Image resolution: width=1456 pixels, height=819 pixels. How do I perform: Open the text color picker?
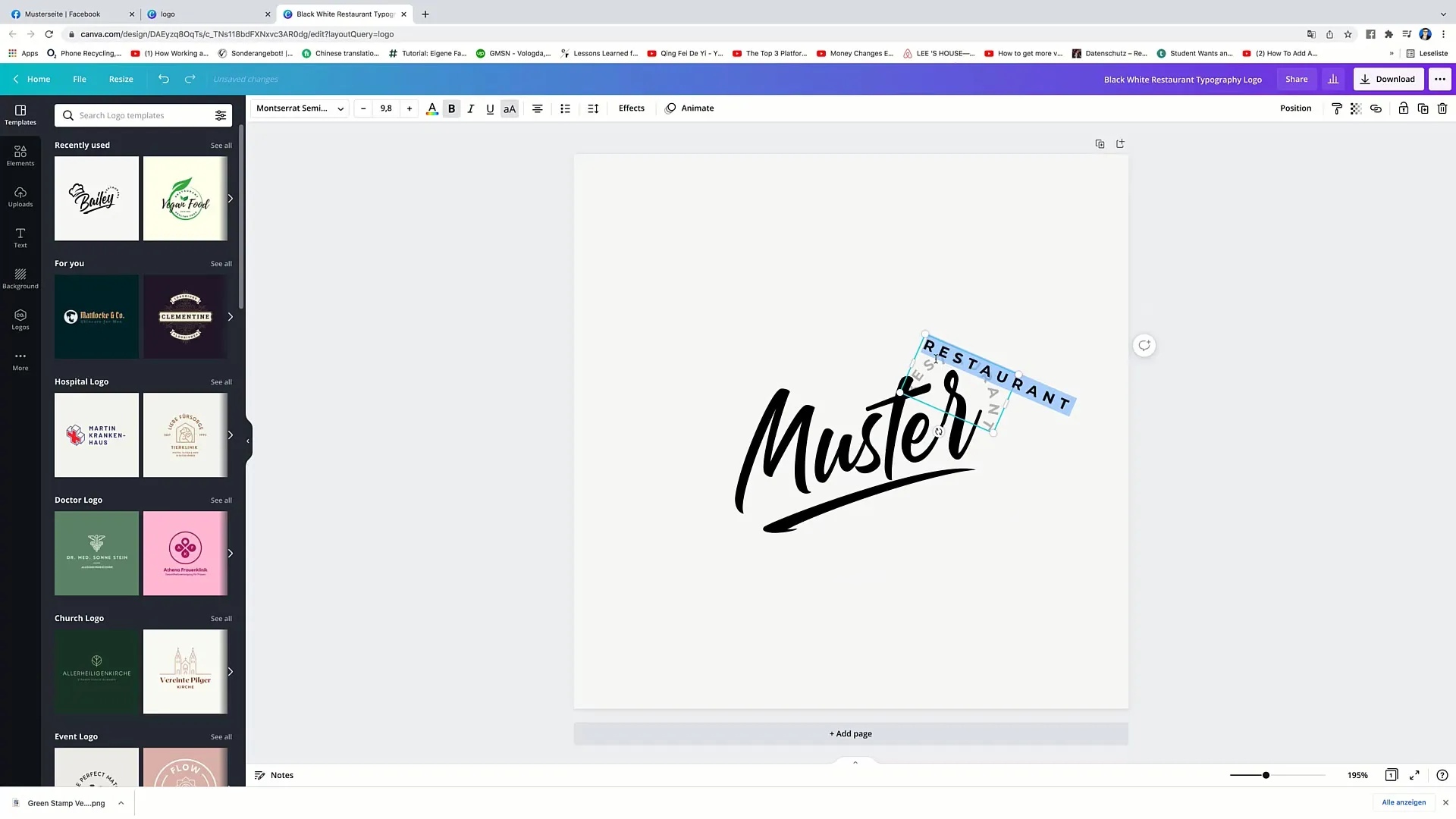432,108
